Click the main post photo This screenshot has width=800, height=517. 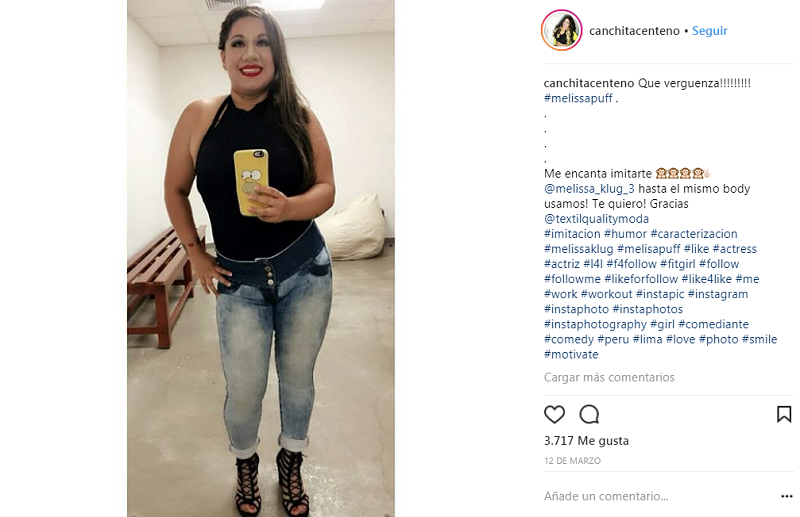point(261,258)
